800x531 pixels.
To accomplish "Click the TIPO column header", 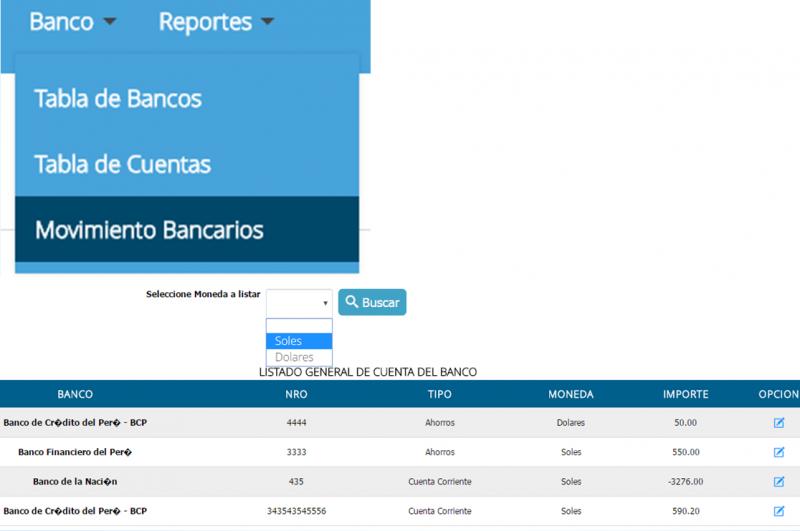I will click(x=440, y=394).
